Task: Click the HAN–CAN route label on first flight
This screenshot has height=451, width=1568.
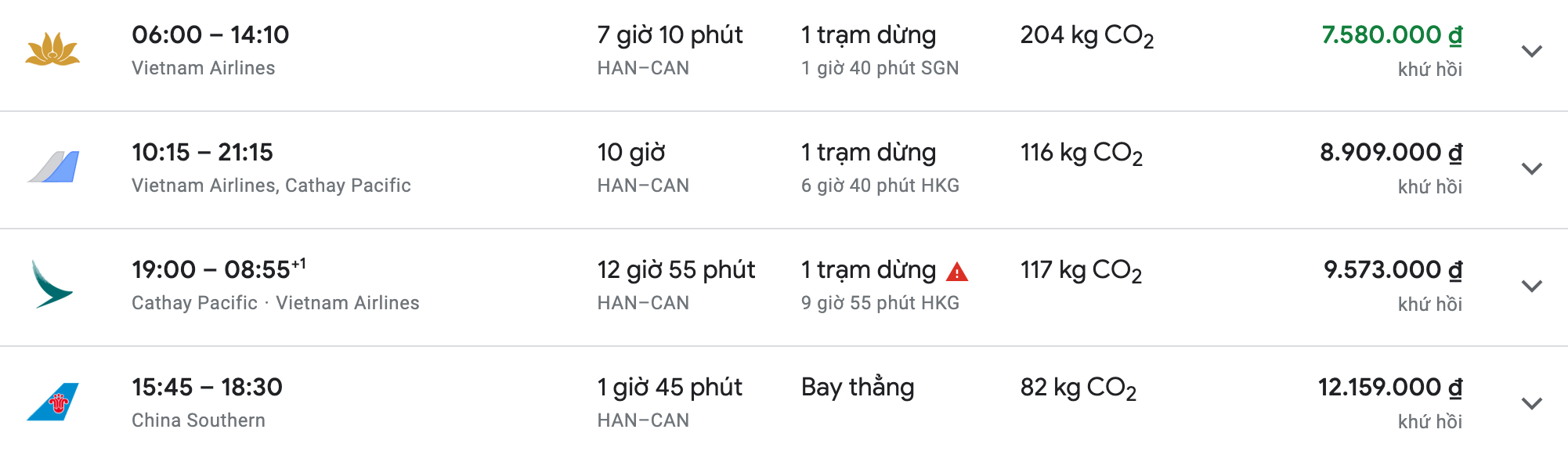Action: click(x=641, y=69)
